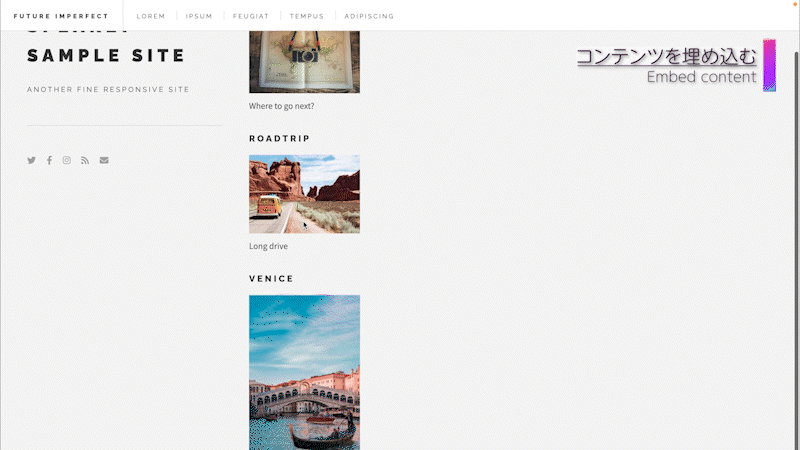Screen dimensions: 800x450
Task: Go to the Feugiat navigation item
Action: [x=251, y=16]
